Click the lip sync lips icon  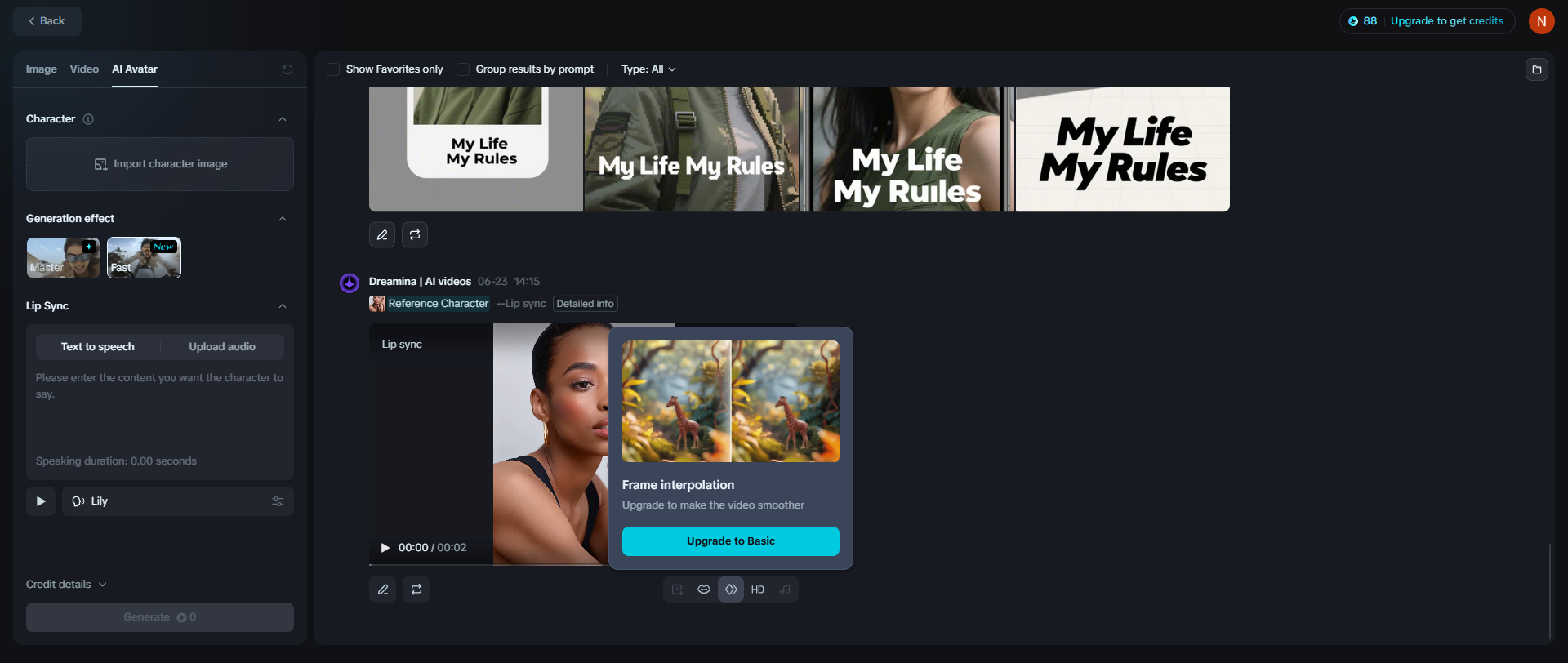click(704, 590)
